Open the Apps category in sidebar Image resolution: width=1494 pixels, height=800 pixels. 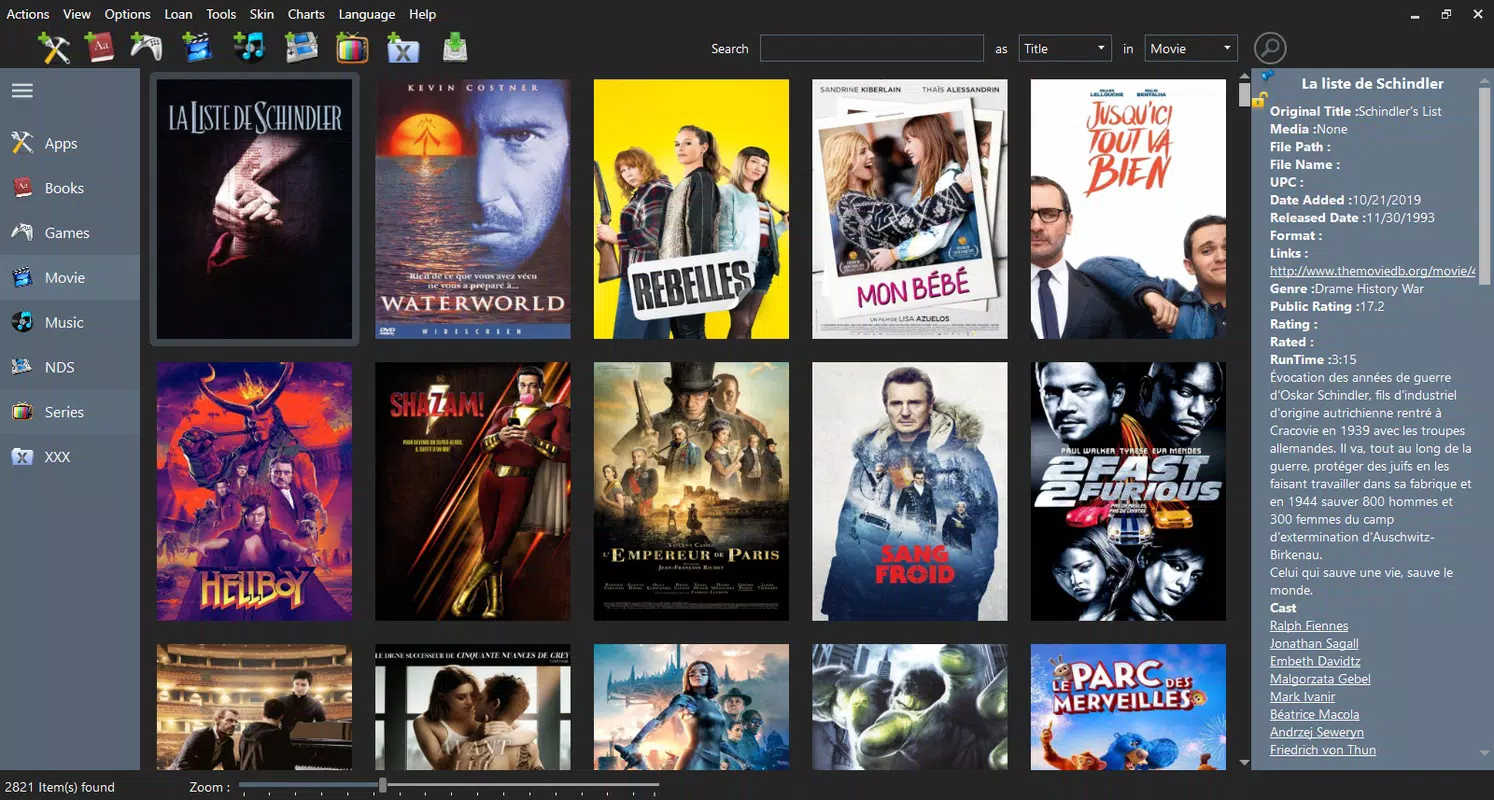70,143
